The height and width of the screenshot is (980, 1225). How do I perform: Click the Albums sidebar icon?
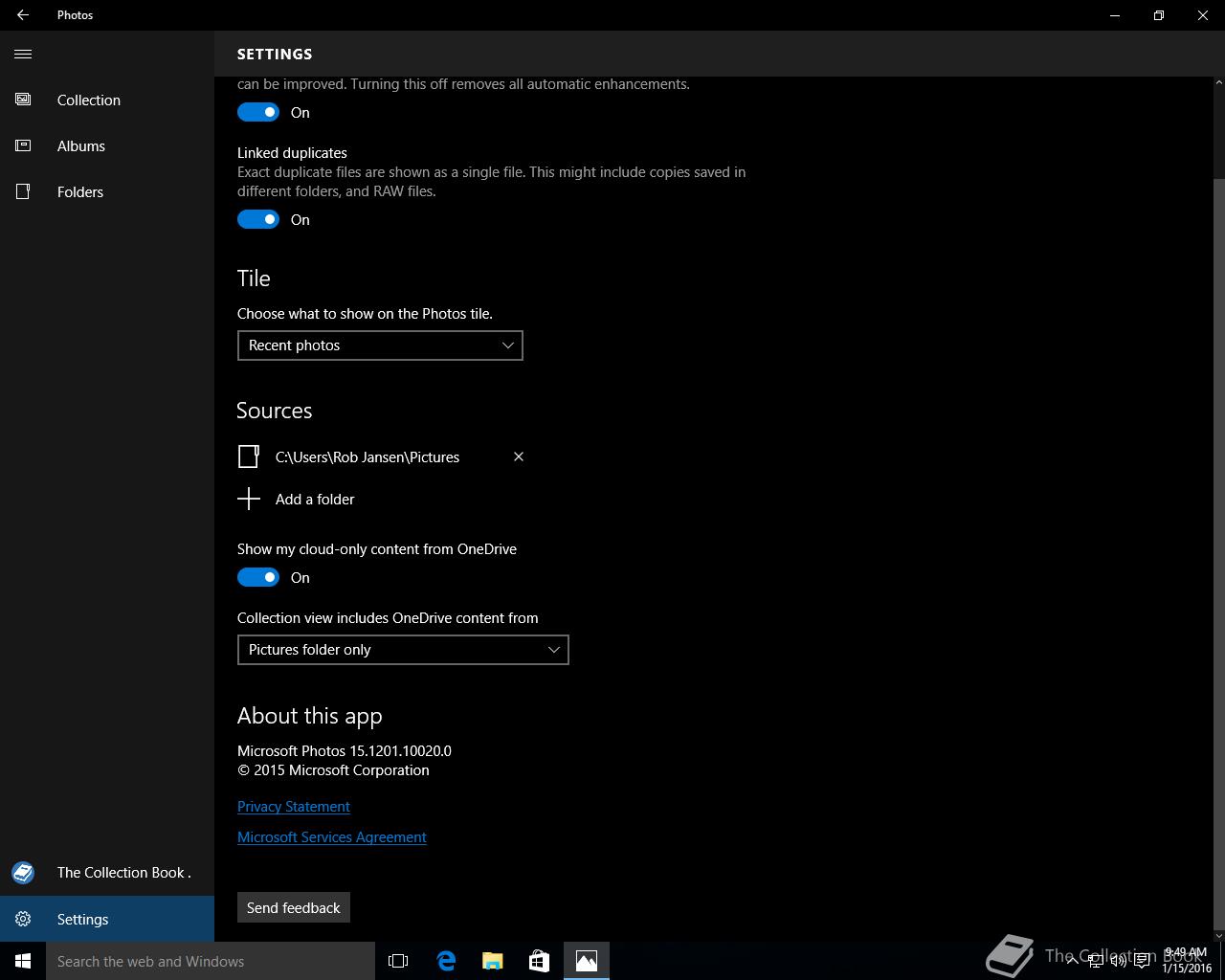pos(23,145)
